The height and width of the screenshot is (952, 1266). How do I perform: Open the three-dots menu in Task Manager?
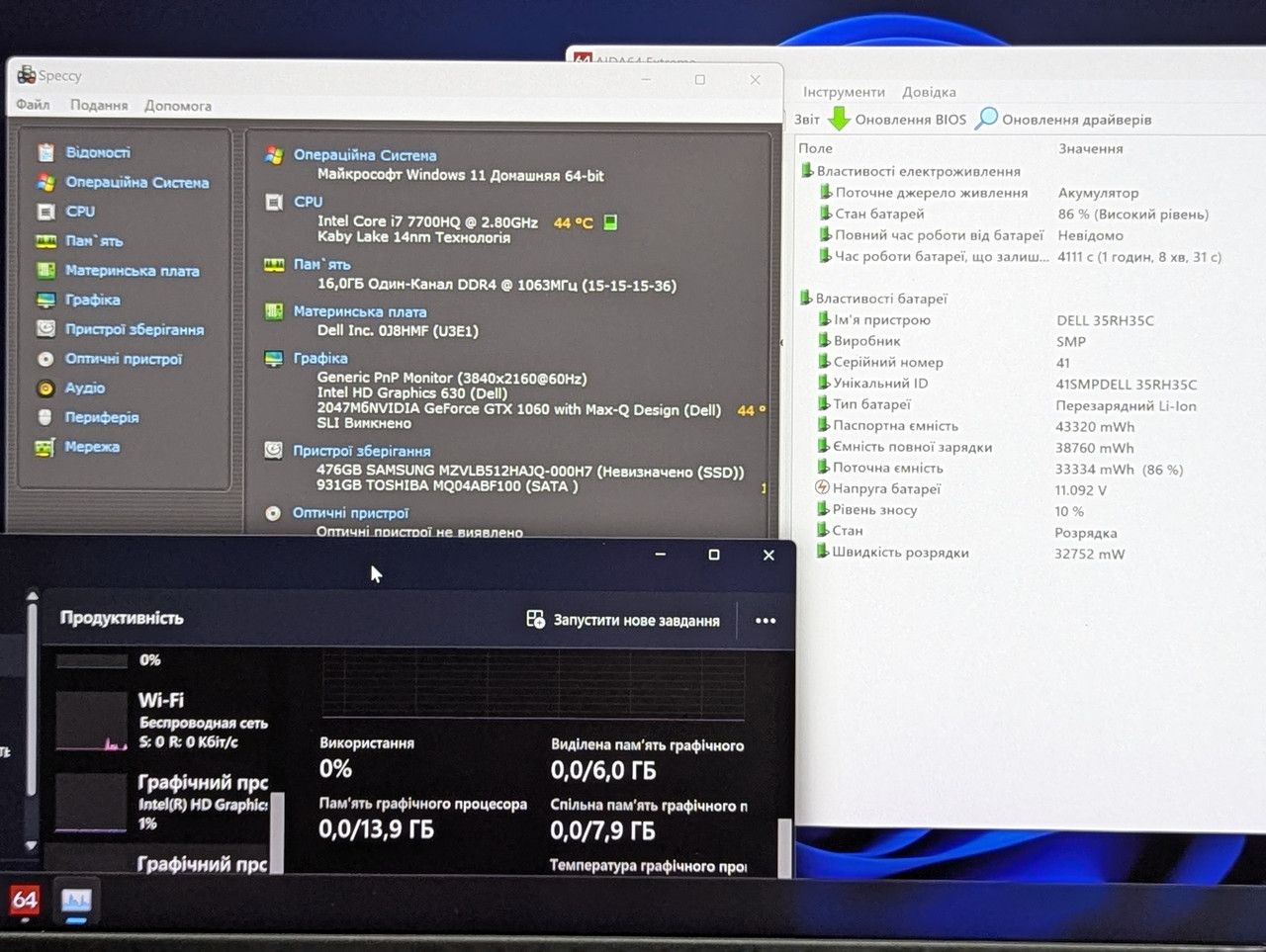point(766,621)
